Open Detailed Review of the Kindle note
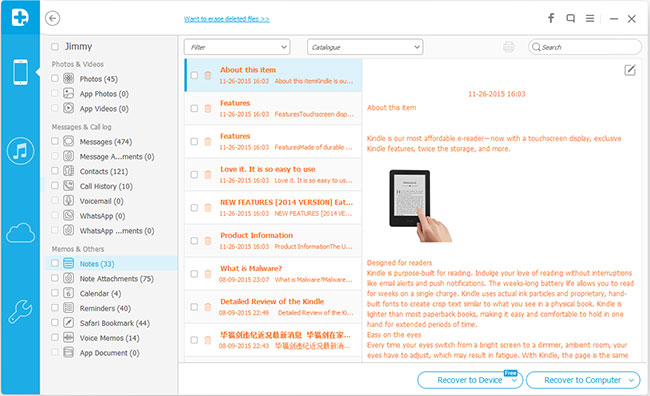This screenshot has height=396, width=650. pyautogui.click(x=274, y=307)
